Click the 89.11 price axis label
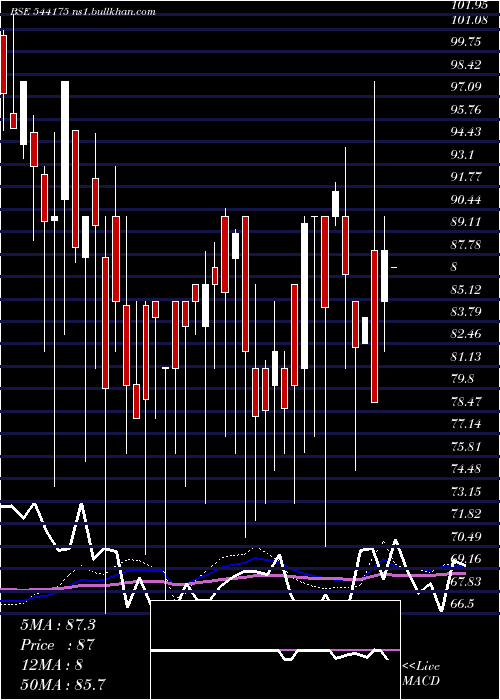500x700 pixels. [x=467, y=222]
